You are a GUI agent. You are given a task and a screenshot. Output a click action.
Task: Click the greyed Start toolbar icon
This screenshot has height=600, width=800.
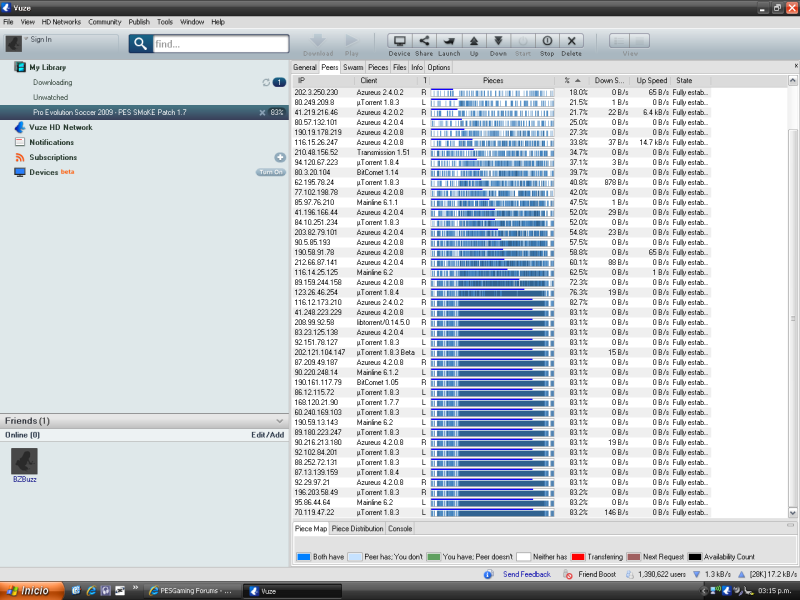pyautogui.click(x=522, y=41)
